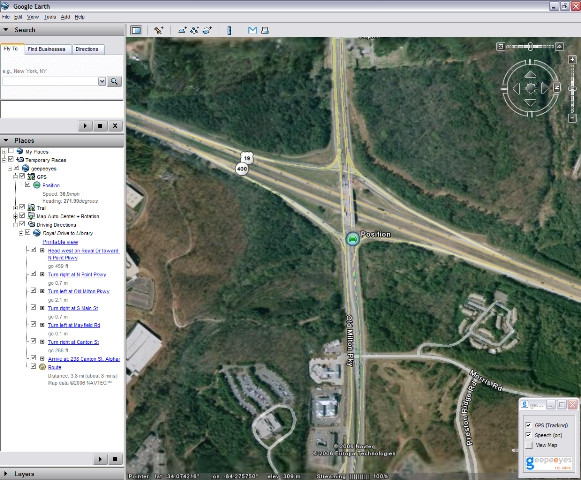Uncheck the Temporary Places checkbox
The width and height of the screenshot is (581, 480).
point(11,159)
